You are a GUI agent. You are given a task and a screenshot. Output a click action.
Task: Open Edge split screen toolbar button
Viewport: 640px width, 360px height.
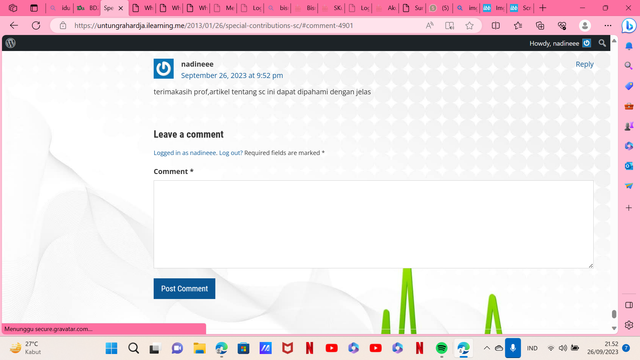[496, 25]
